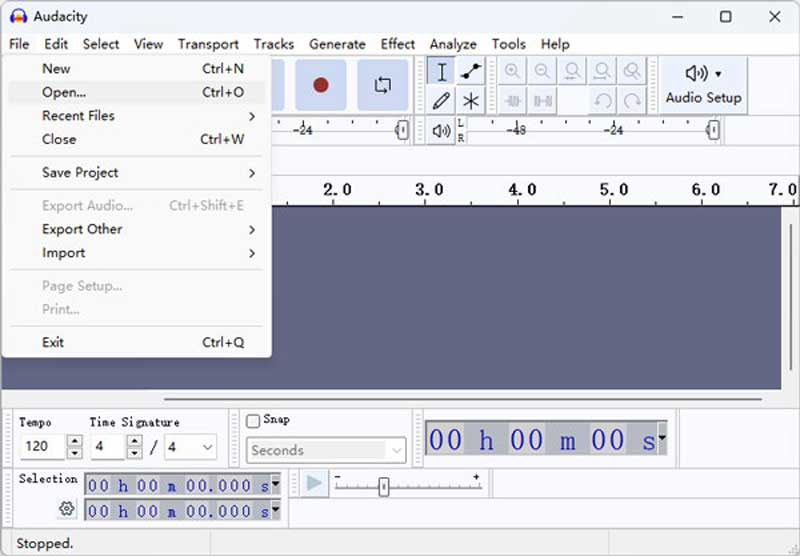This screenshot has width=800, height=556.
Task: Click the Play-at-speed button
Action: pyautogui.click(x=314, y=483)
